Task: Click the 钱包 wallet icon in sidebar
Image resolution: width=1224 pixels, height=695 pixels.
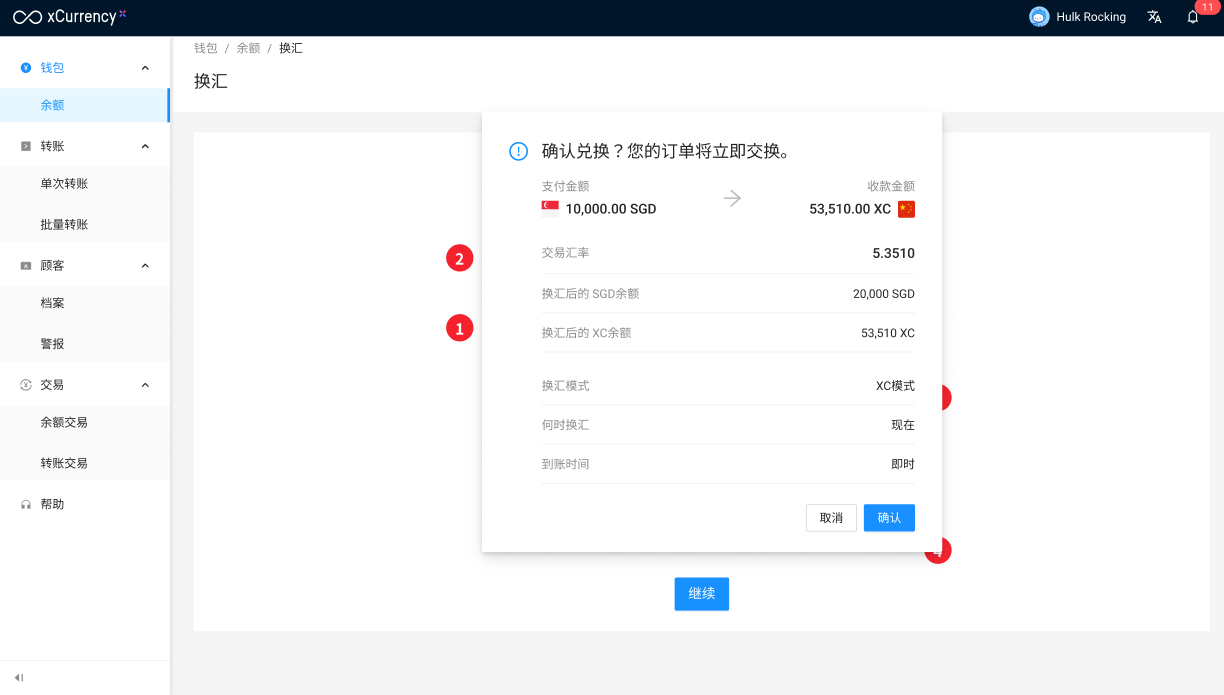Action: click(26, 68)
